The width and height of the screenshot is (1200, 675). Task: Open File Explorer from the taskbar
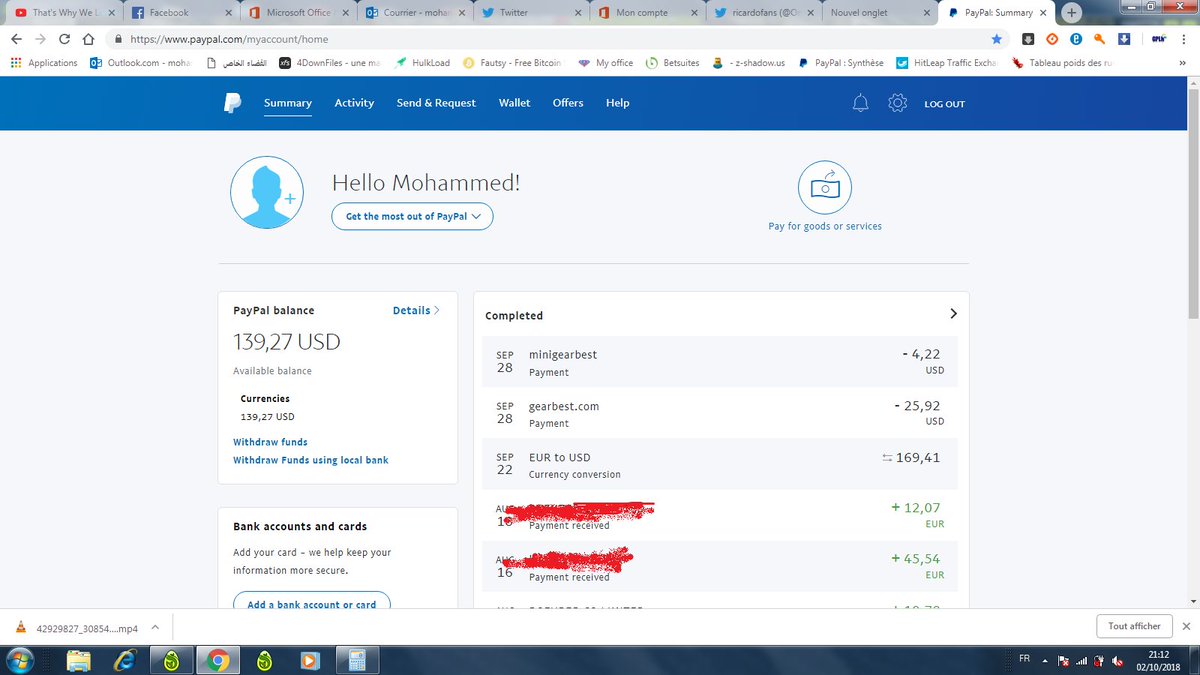pos(78,660)
